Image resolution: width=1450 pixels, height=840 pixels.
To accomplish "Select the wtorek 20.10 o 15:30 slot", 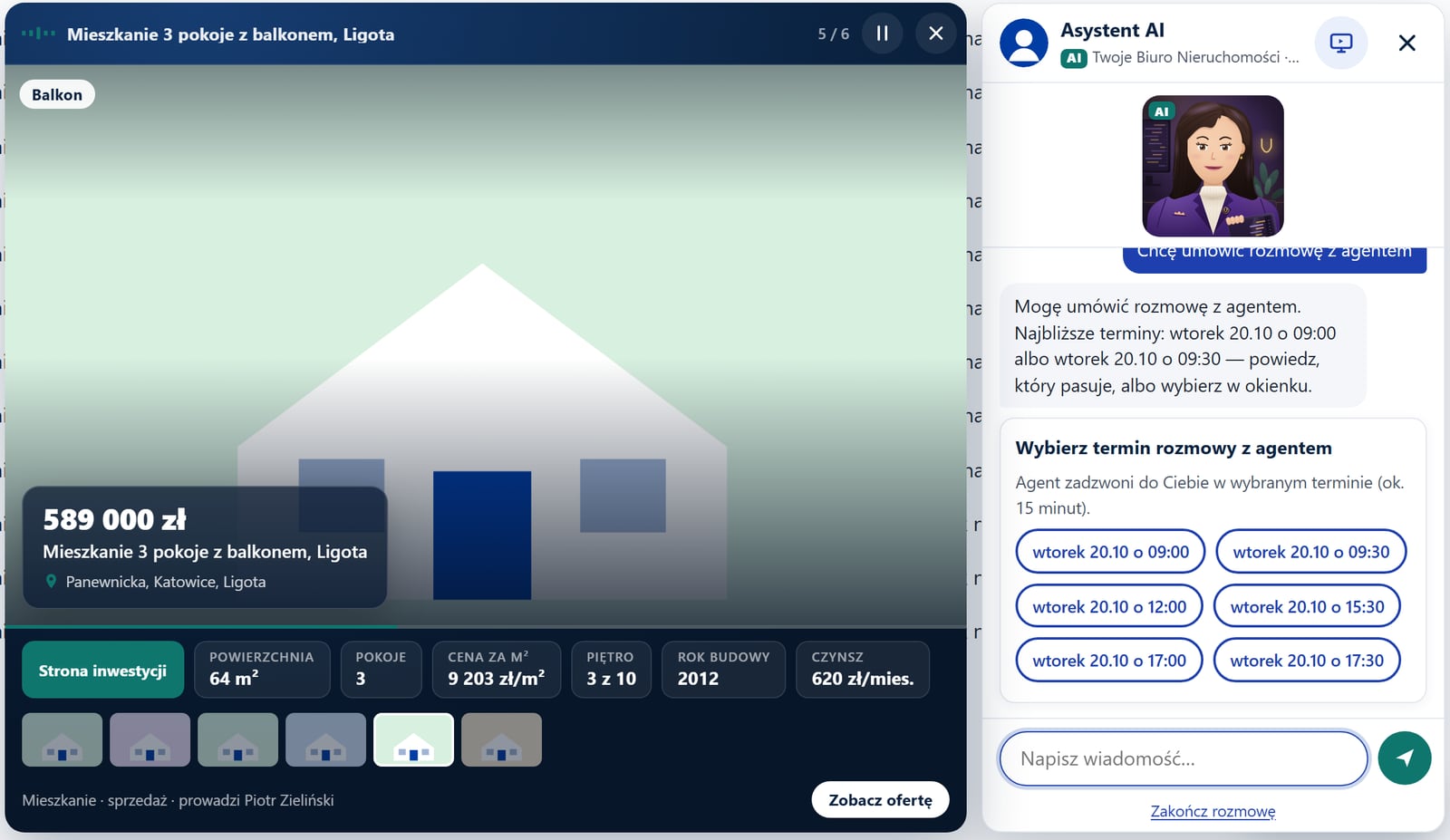I will click(x=1307, y=607).
